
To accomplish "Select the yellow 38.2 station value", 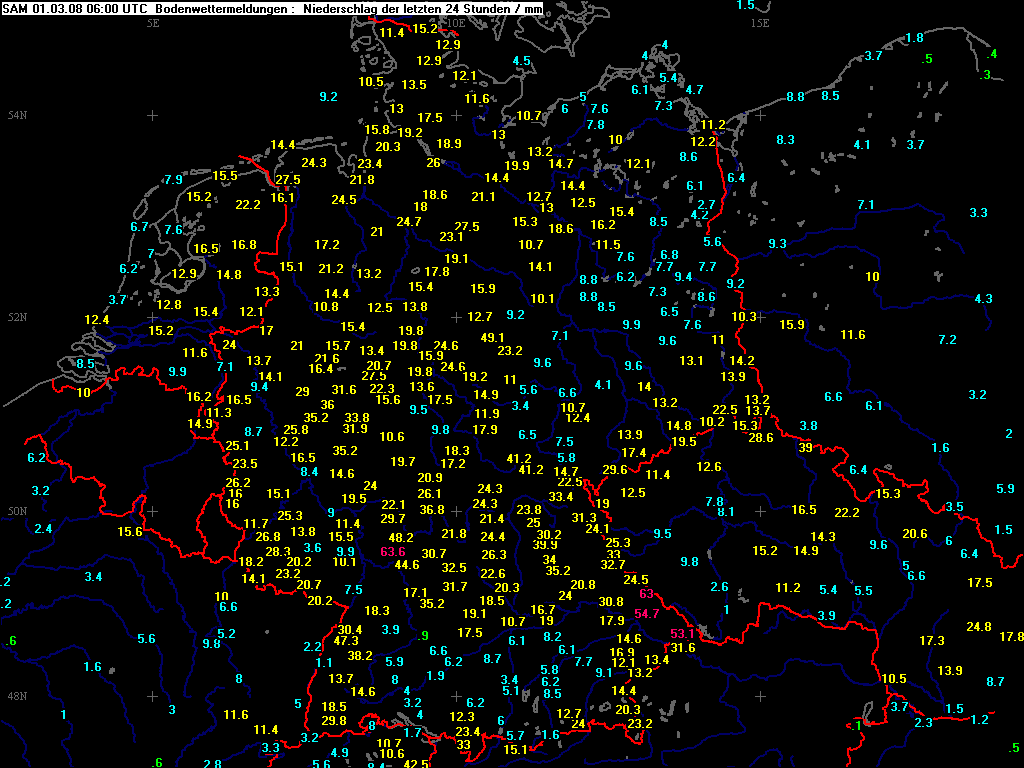I will coord(360,656).
